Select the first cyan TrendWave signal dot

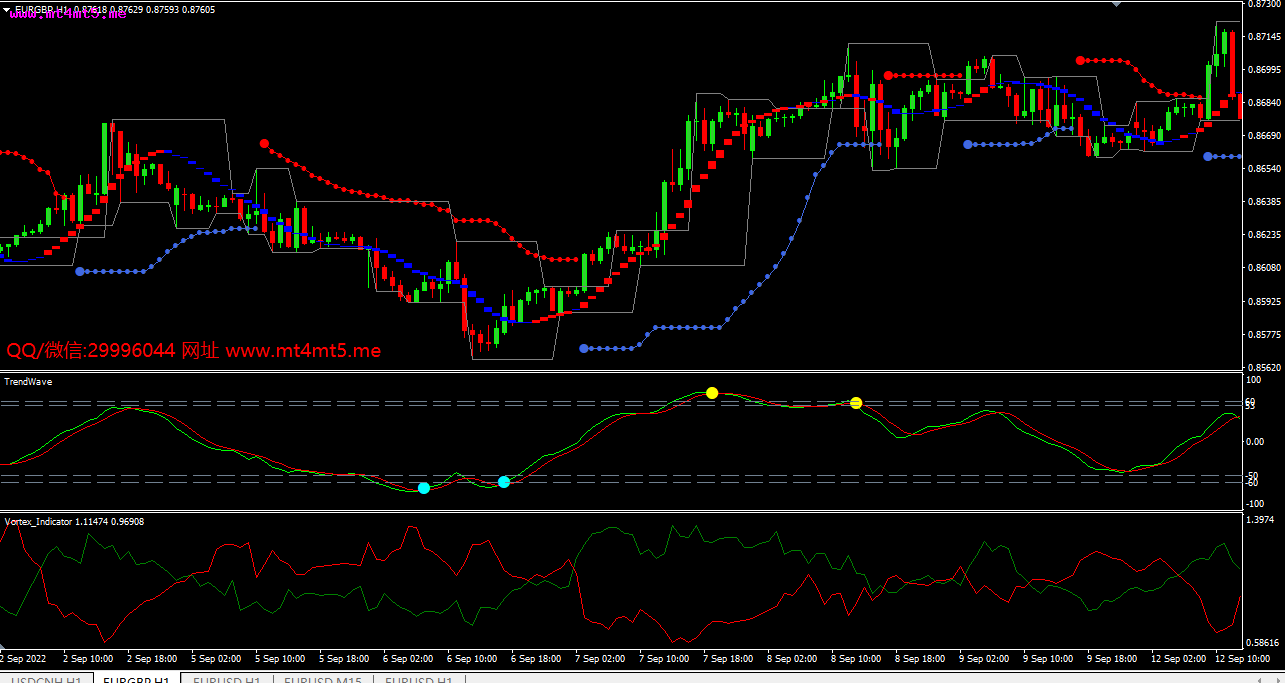(424, 488)
